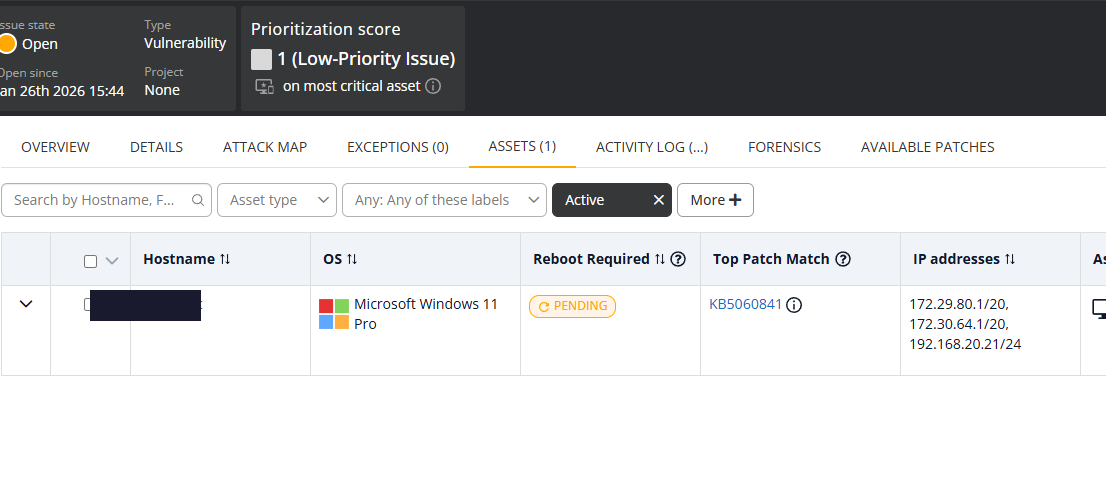Switch to the Attack Map tab
Screen dimensions: 1106x497
(x=265, y=147)
